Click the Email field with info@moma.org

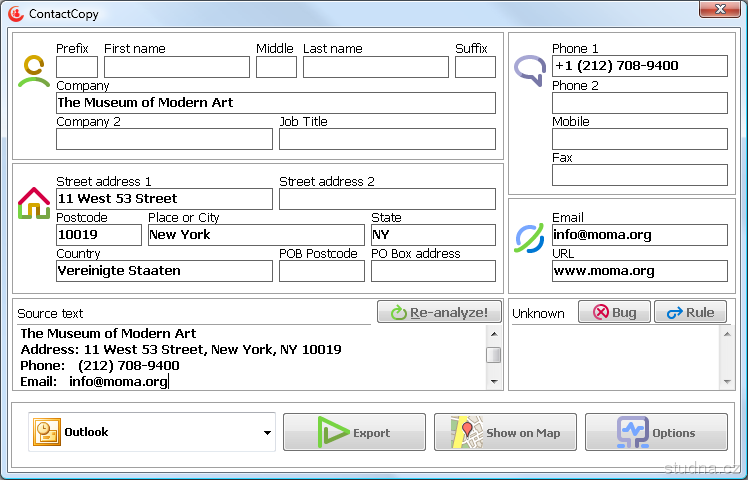(640, 235)
